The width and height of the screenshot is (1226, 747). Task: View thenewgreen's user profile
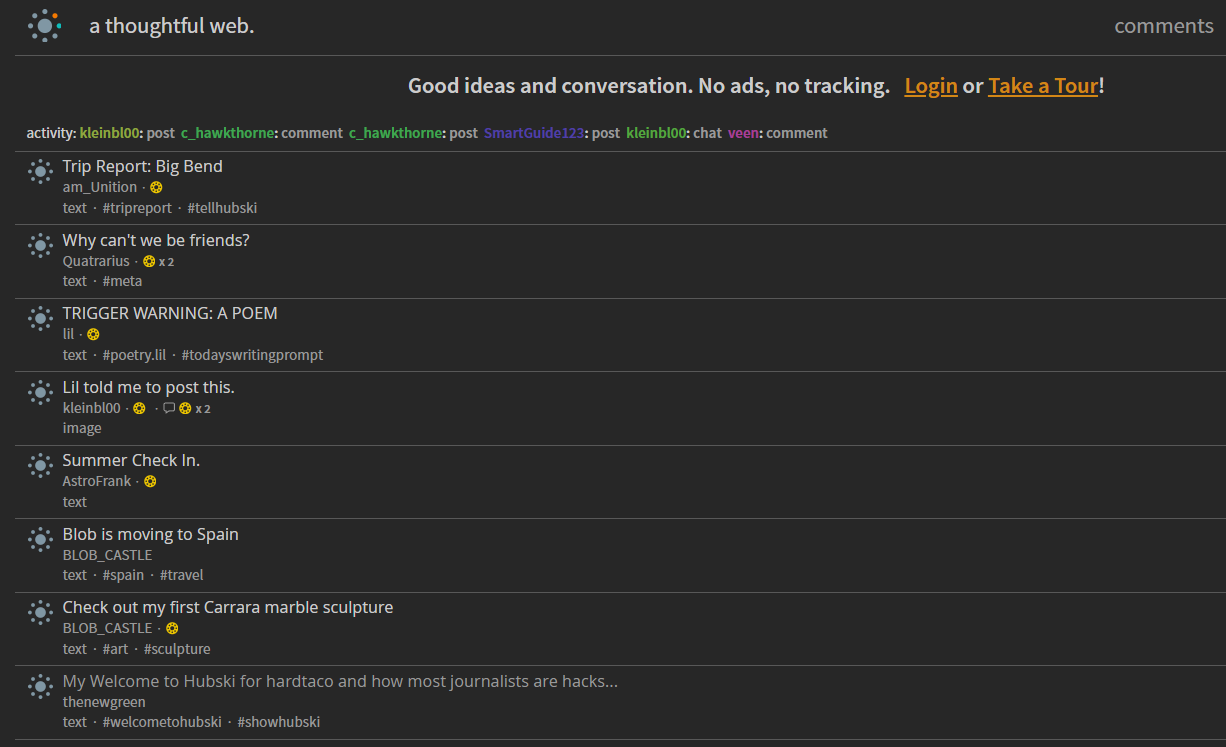point(104,702)
